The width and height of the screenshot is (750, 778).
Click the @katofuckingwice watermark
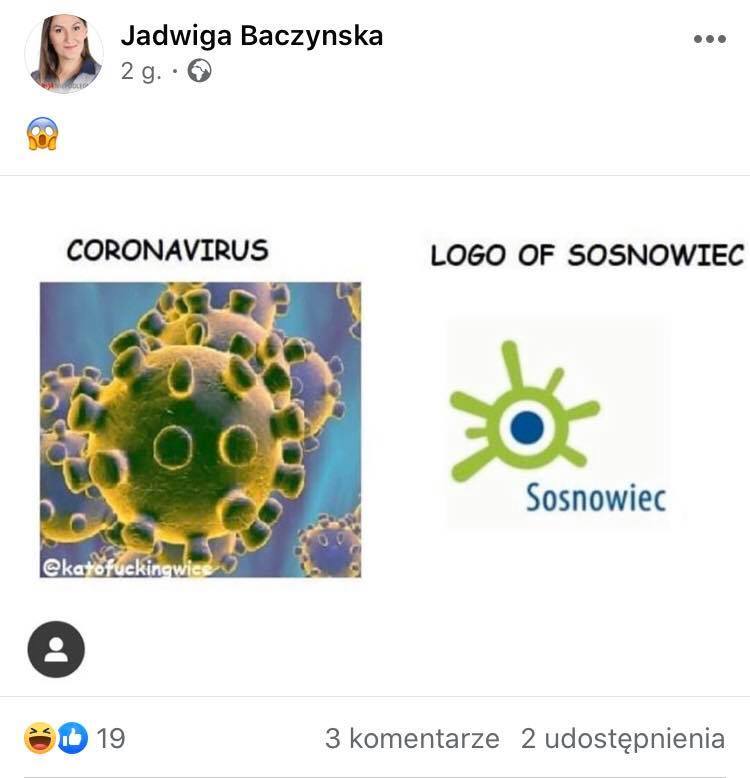tap(127, 568)
